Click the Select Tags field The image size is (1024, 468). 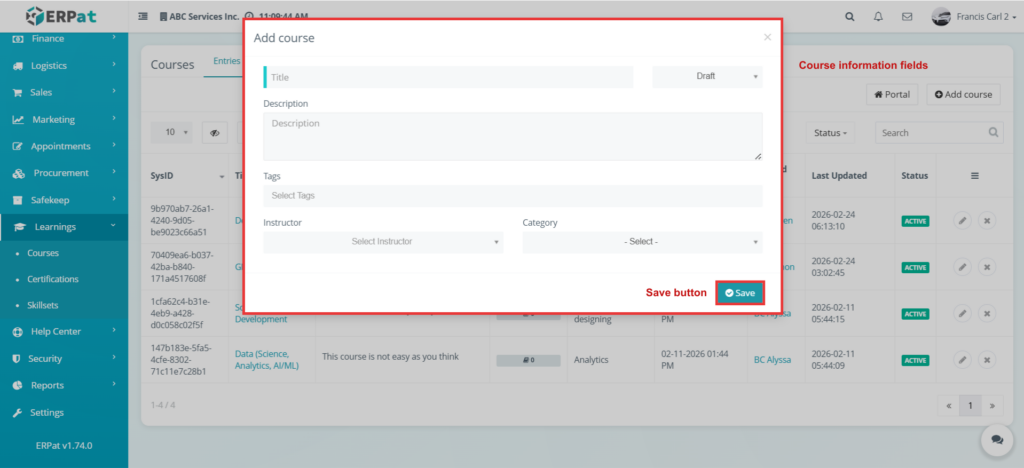pos(513,196)
